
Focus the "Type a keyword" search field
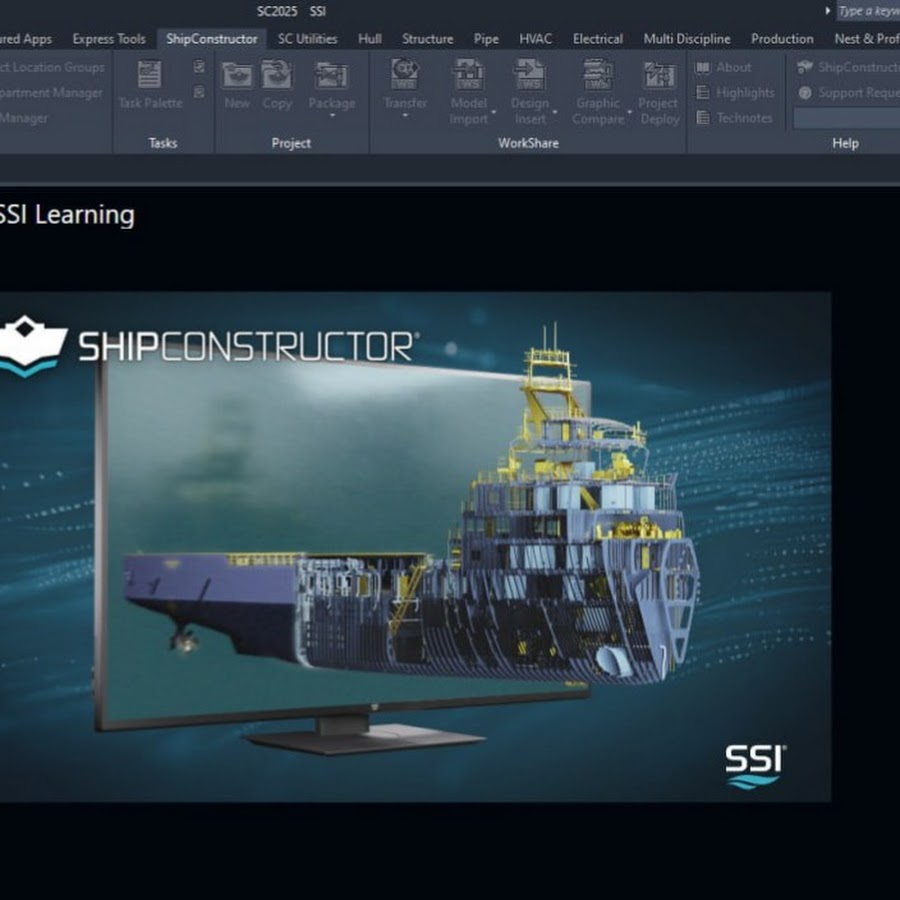[x=868, y=10]
